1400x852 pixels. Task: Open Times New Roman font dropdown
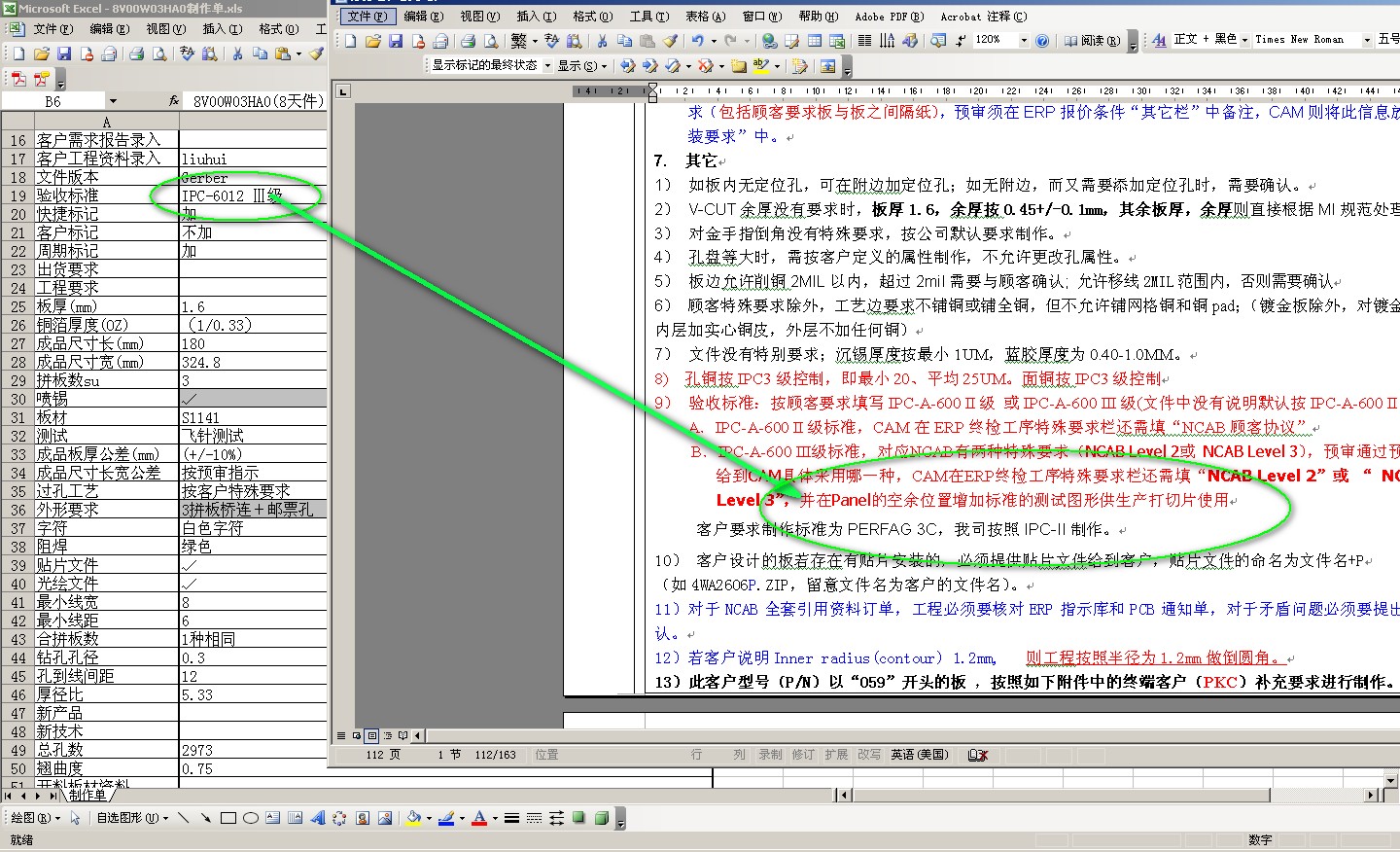[x=1367, y=40]
